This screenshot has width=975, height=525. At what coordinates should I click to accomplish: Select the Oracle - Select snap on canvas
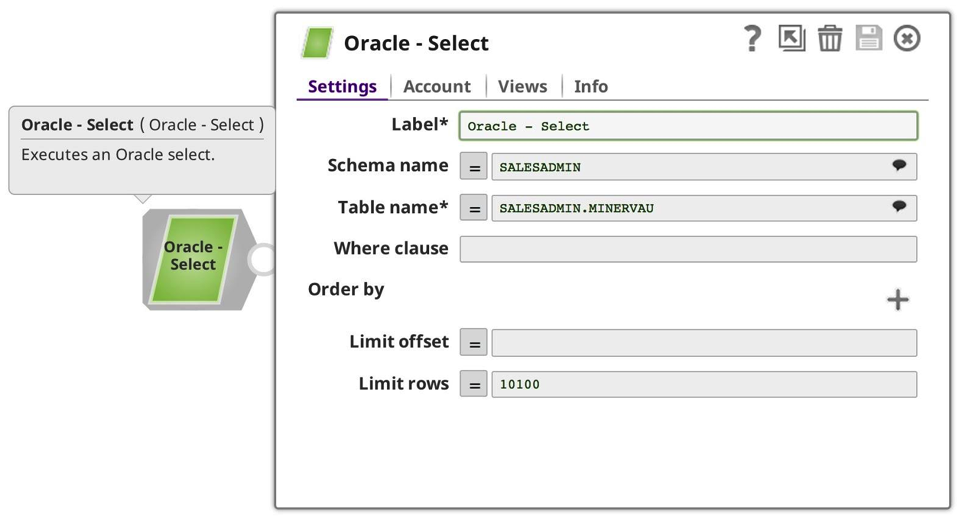[x=193, y=259]
